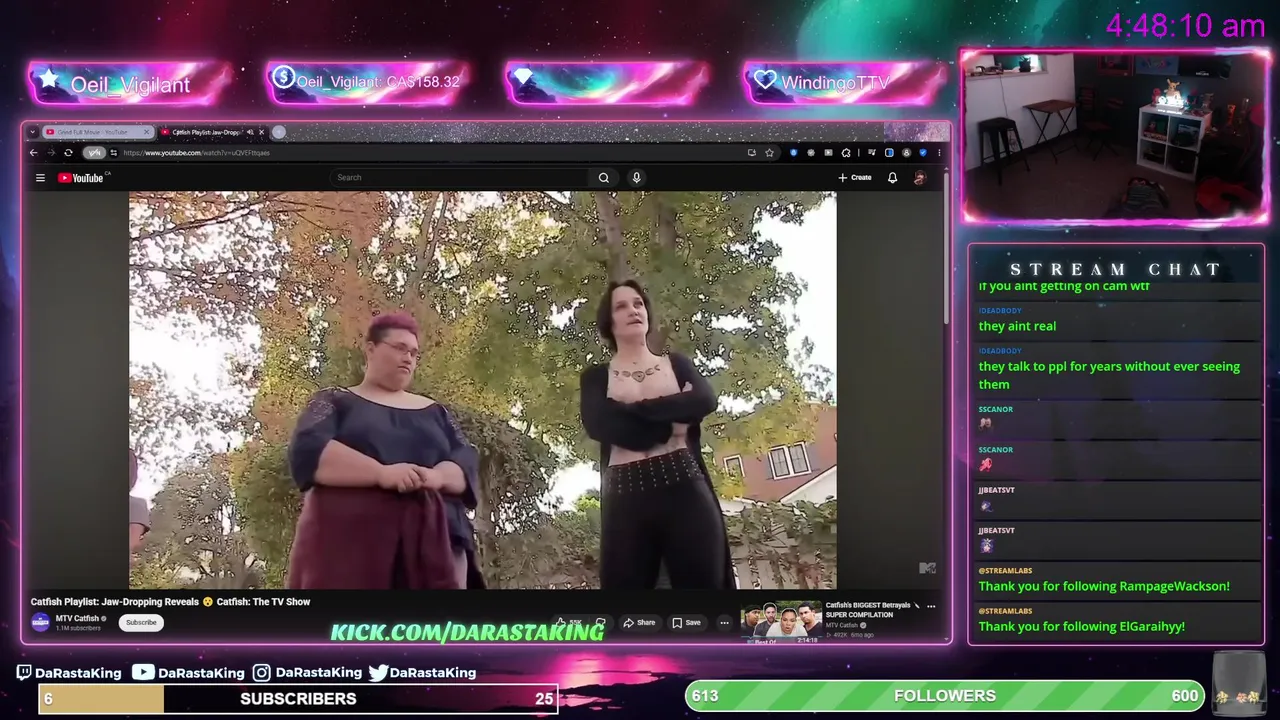Close the Catfish Playlist tab
Screen dimensions: 1280x720
pyautogui.click(x=262, y=132)
